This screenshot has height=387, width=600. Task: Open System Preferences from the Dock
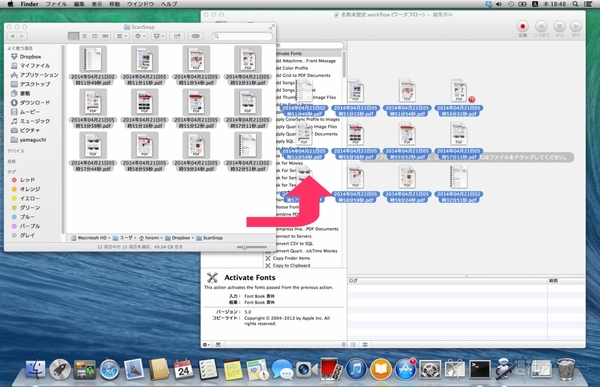pos(430,370)
